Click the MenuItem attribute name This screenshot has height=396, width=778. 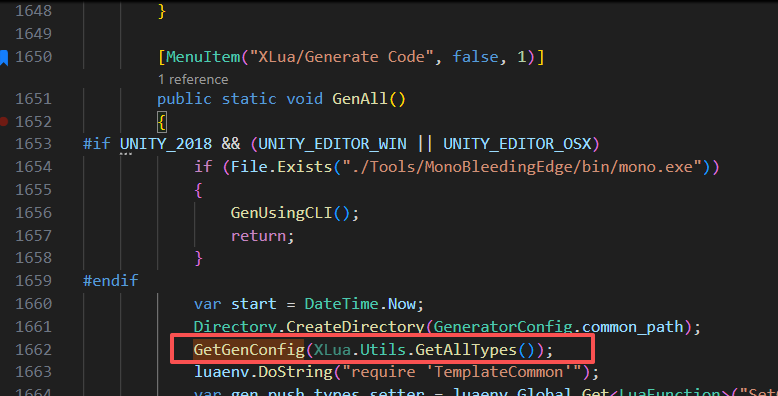203,57
